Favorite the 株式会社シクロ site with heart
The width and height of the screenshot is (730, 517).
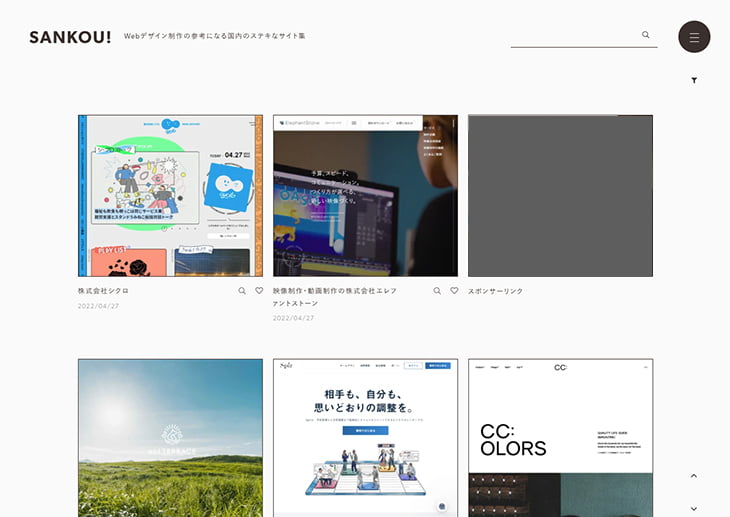pyautogui.click(x=259, y=291)
